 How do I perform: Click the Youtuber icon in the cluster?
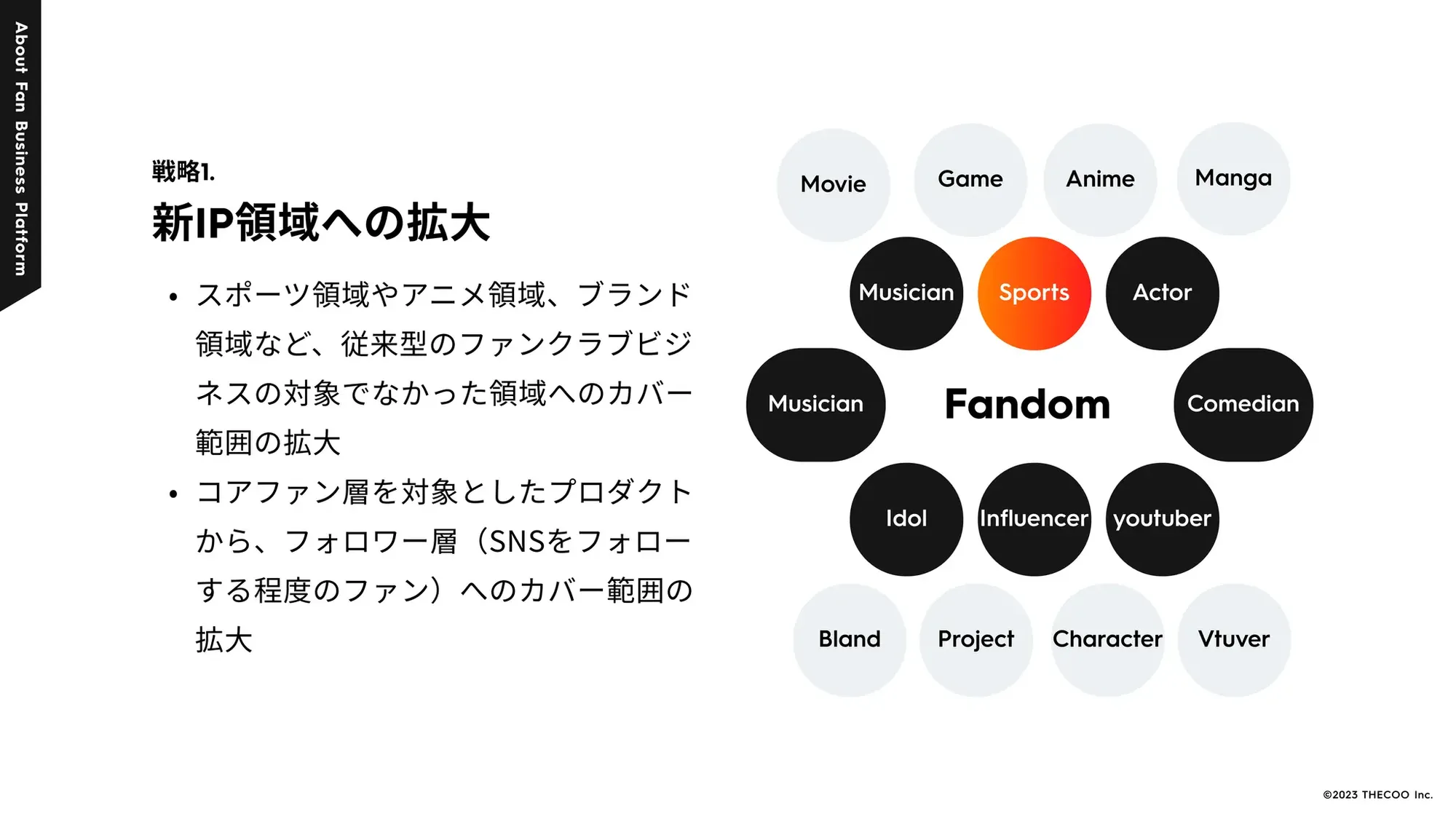(x=1163, y=518)
